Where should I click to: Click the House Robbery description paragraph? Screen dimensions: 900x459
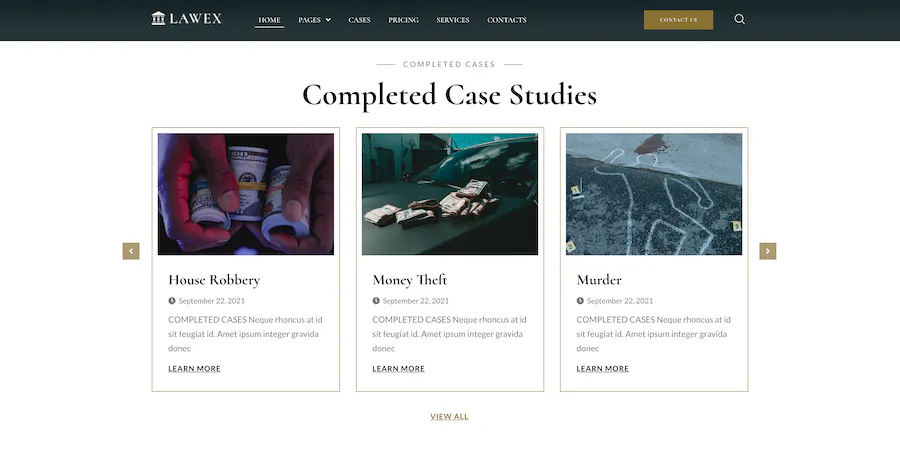click(x=245, y=334)
